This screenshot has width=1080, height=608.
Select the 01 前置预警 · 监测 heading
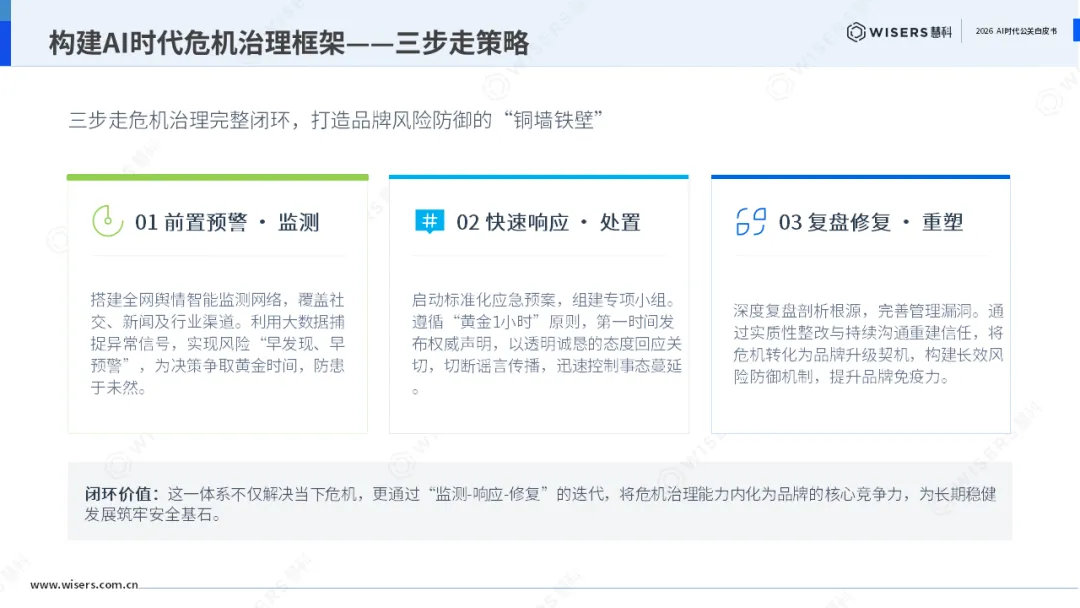(x=227, y=222)
